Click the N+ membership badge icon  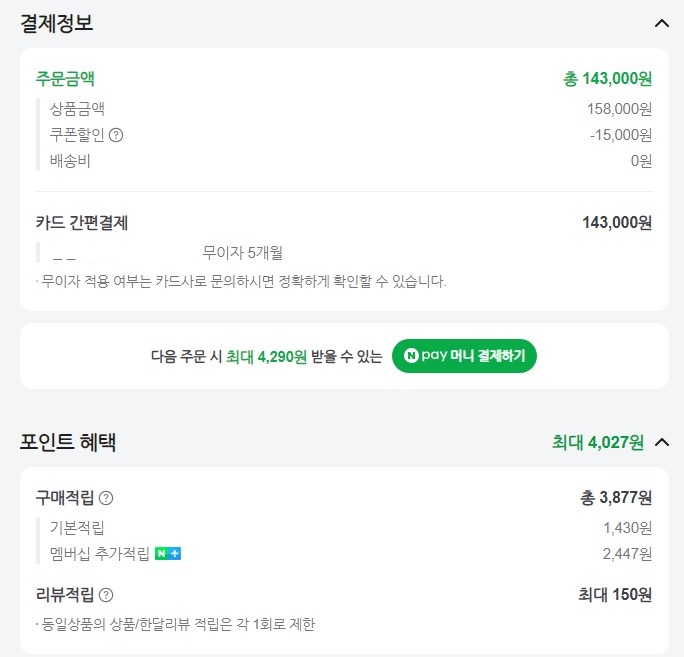pos(168,554)
